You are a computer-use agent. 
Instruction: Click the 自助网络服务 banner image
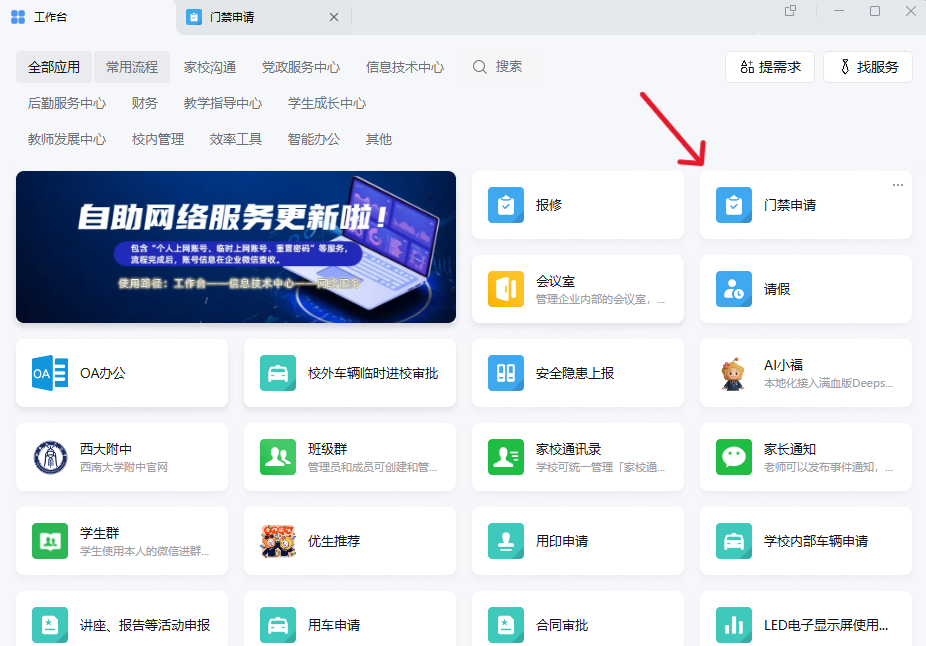[x=236, y=247]
